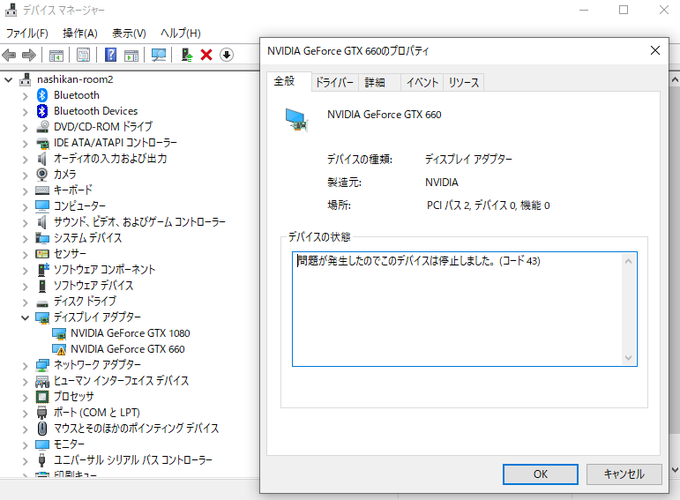The image size is (680, 500).
Task: Click the キーボード keyboard icon
Action: coord(42,190)
